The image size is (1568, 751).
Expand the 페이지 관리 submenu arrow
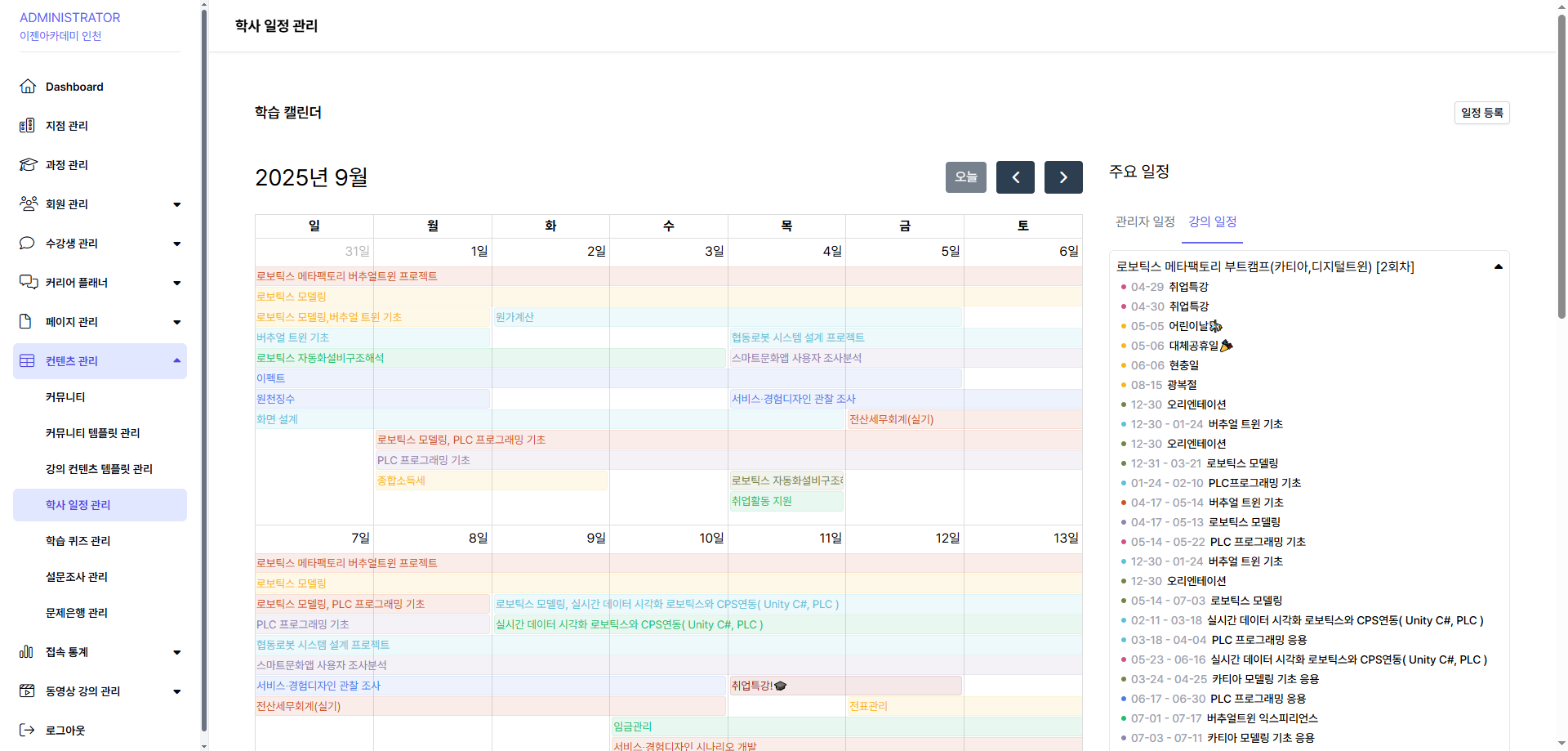tap(177, 322)
